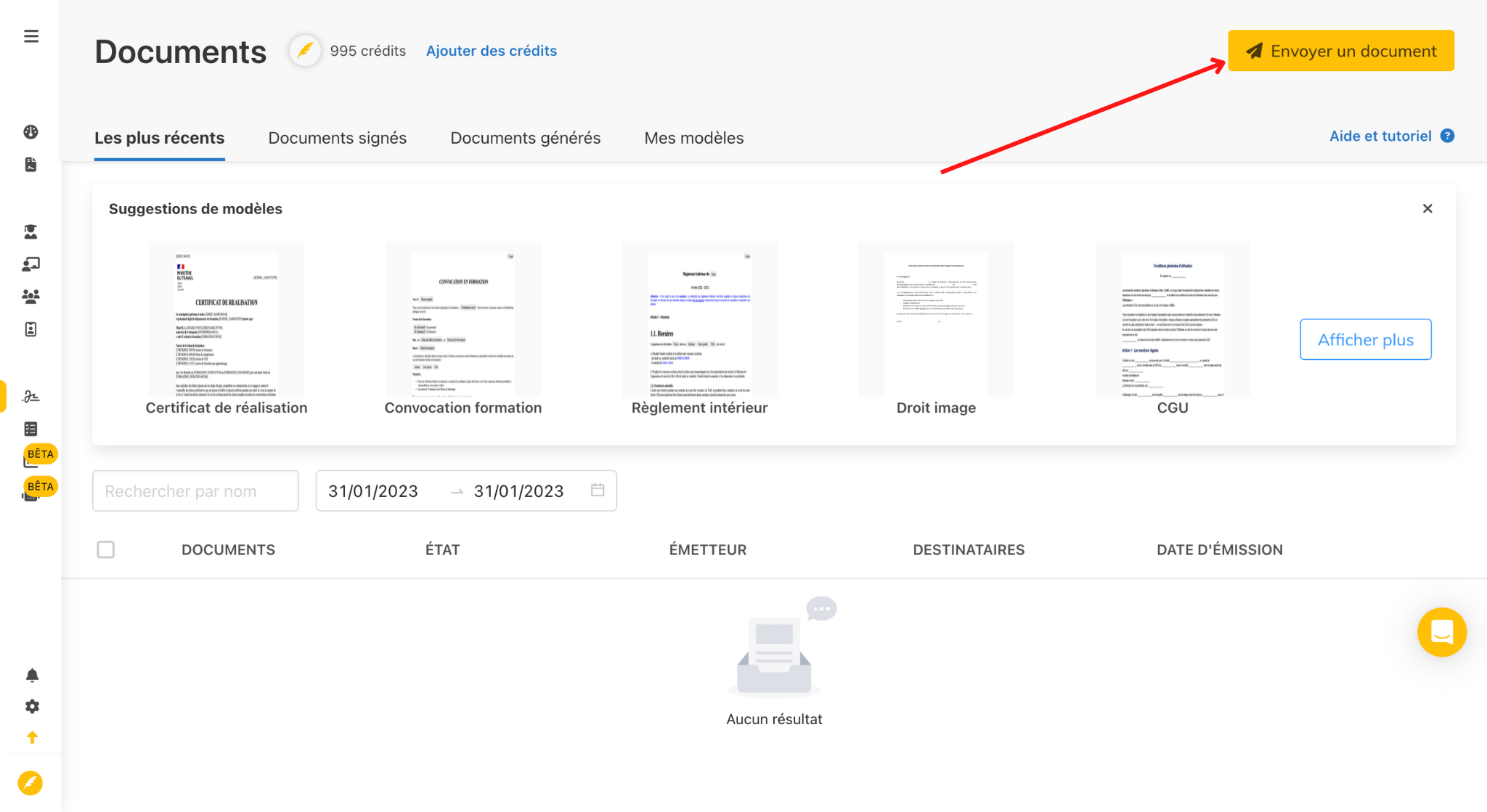This screenshot has width=1487, height=812.
Task: Click the ÉMETTEUR column header
Action: [708, 550]
